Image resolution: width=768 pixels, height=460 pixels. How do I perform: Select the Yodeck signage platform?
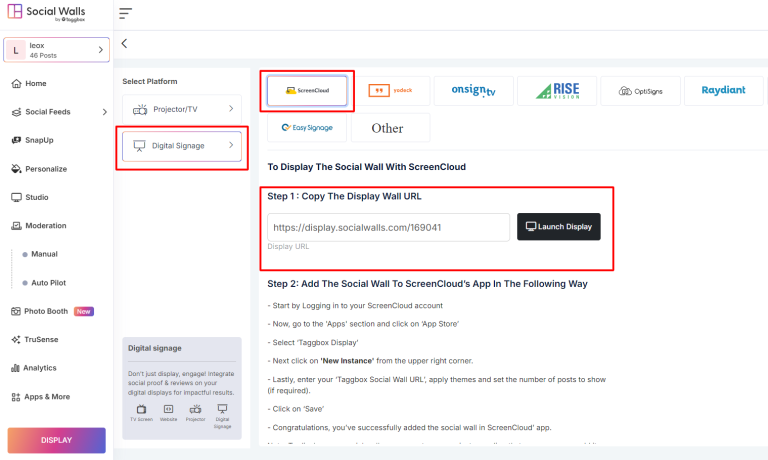[391, 91]
